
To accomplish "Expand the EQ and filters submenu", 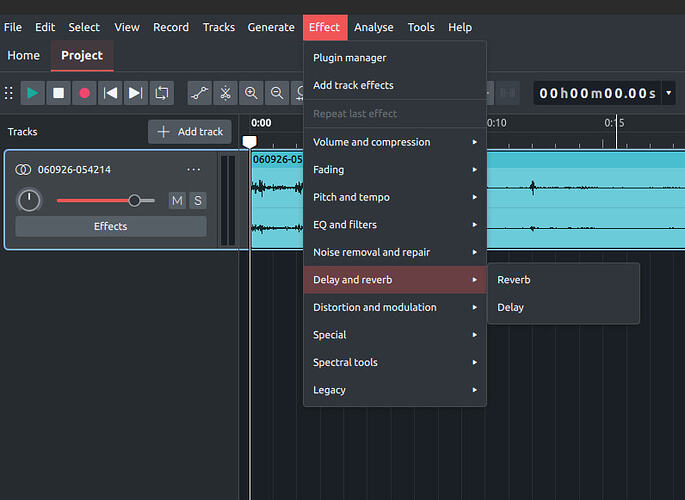I will pos(395,224).
